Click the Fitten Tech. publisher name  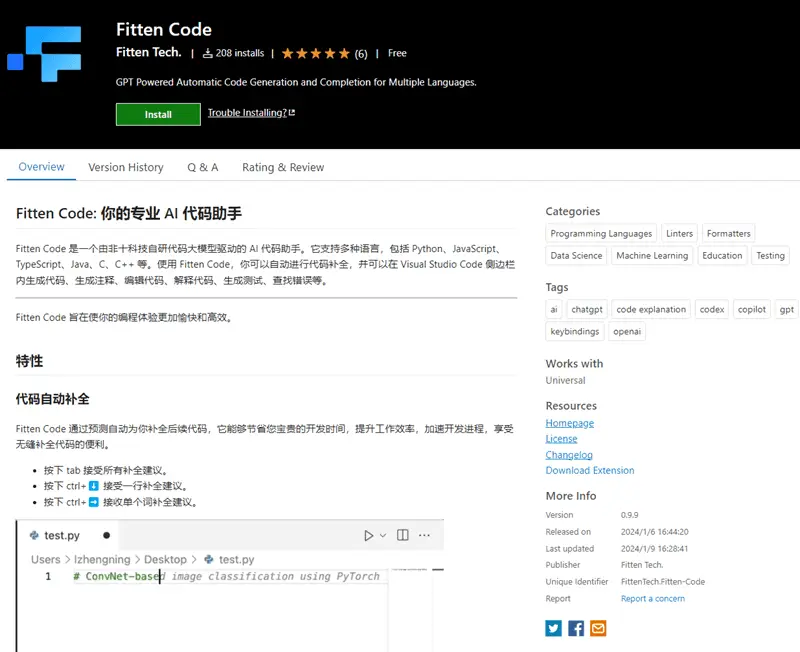click(148, 52)
